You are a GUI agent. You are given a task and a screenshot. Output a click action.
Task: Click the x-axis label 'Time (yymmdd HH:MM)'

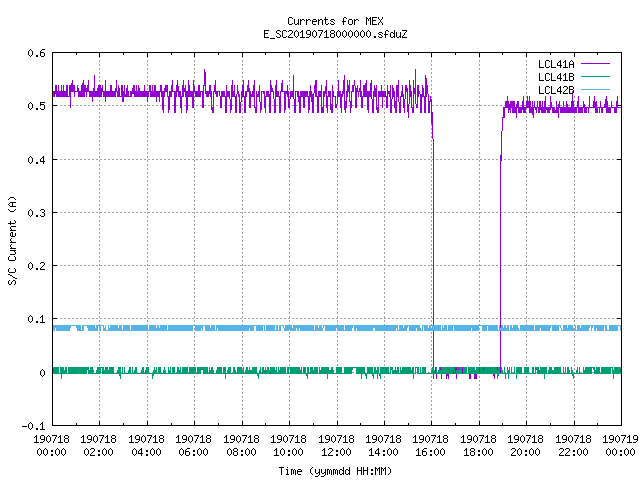tap(335, 471)
